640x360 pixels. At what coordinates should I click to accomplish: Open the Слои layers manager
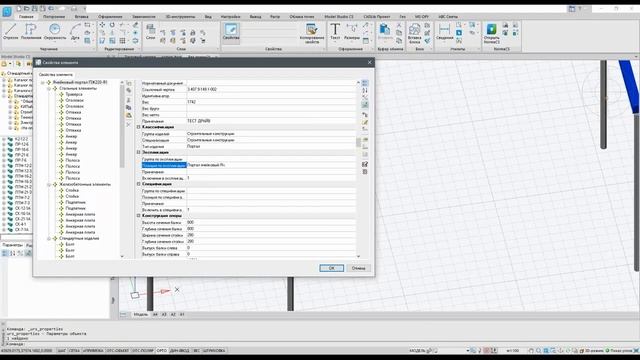(x=150, y=31)
